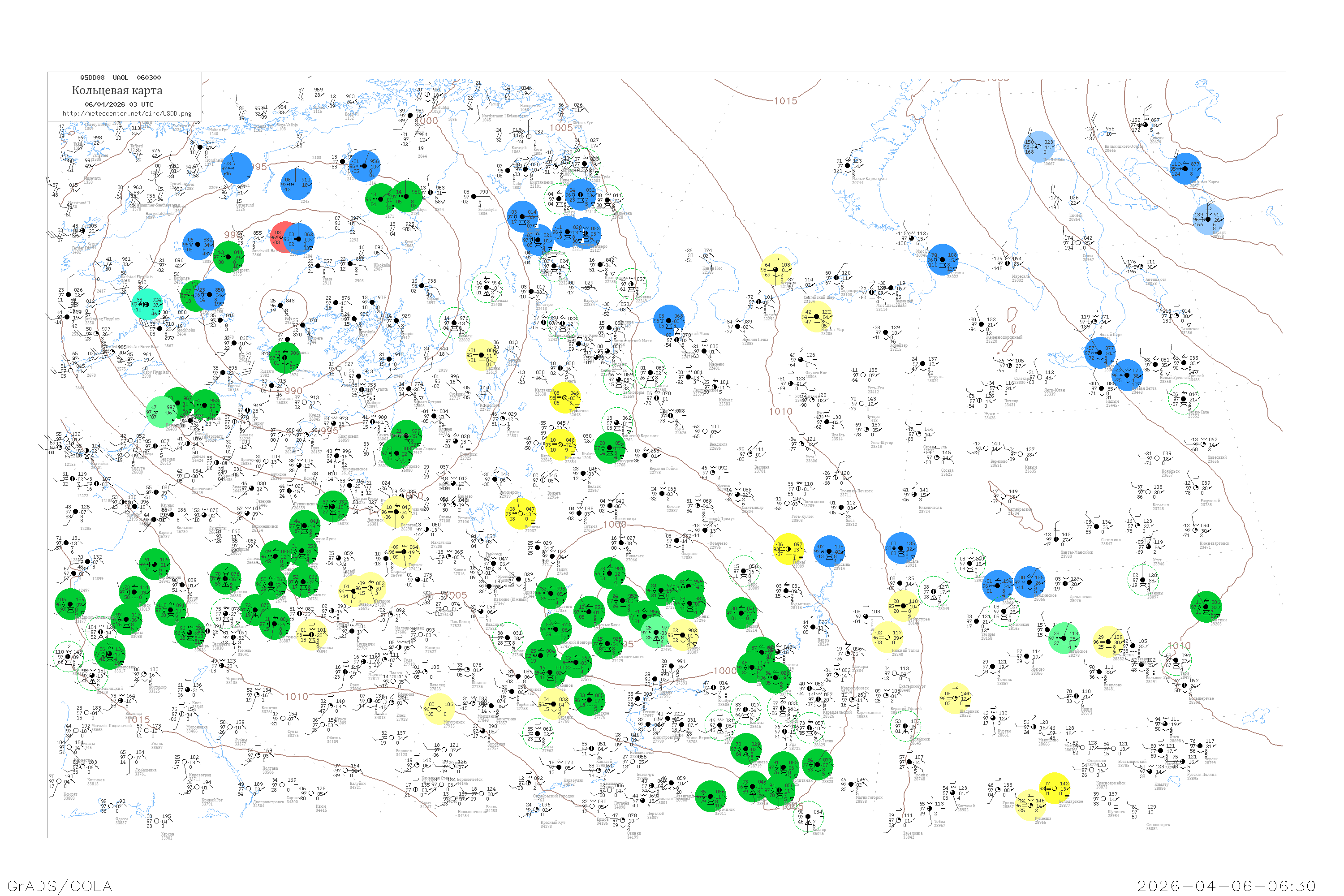Select the turquoise station circle west of Stockholm
Screen dimensions: 1344x896
tap(147, 305)
